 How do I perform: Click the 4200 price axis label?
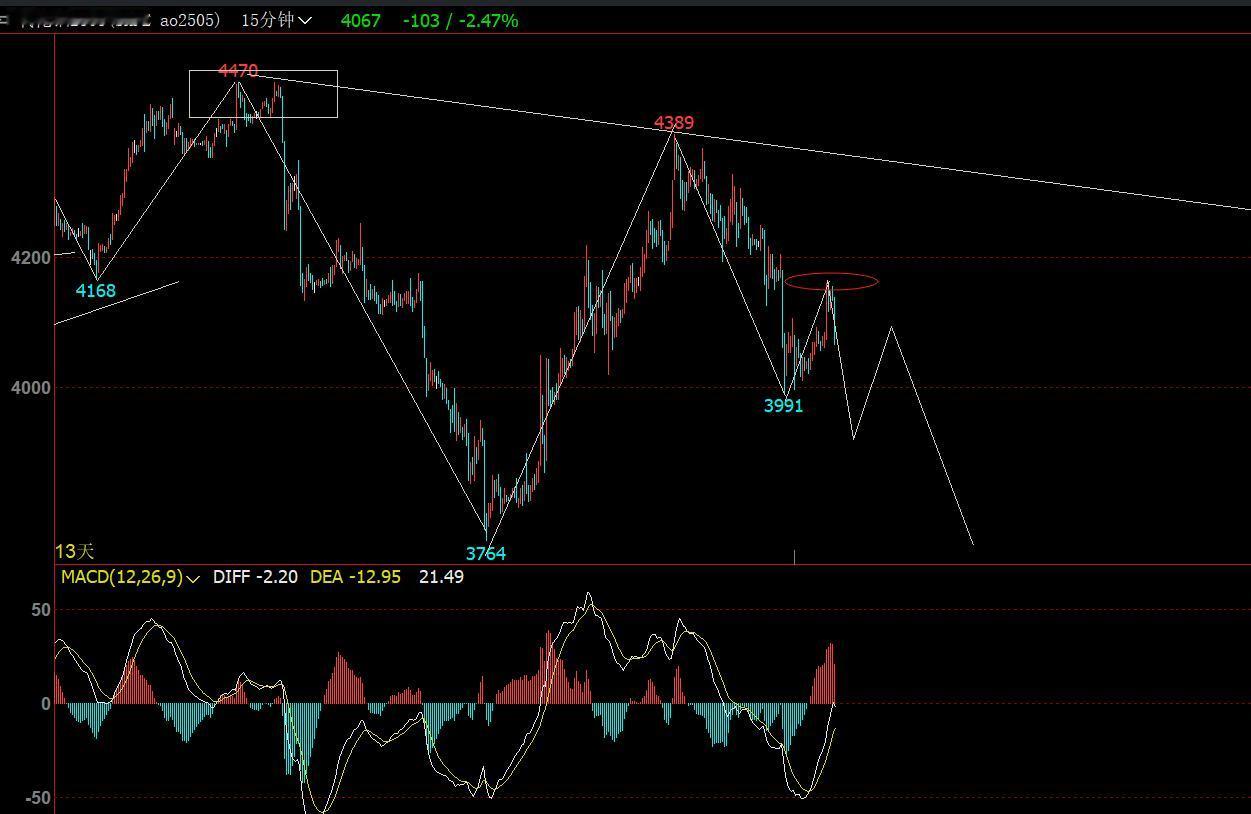click(30, 258)
